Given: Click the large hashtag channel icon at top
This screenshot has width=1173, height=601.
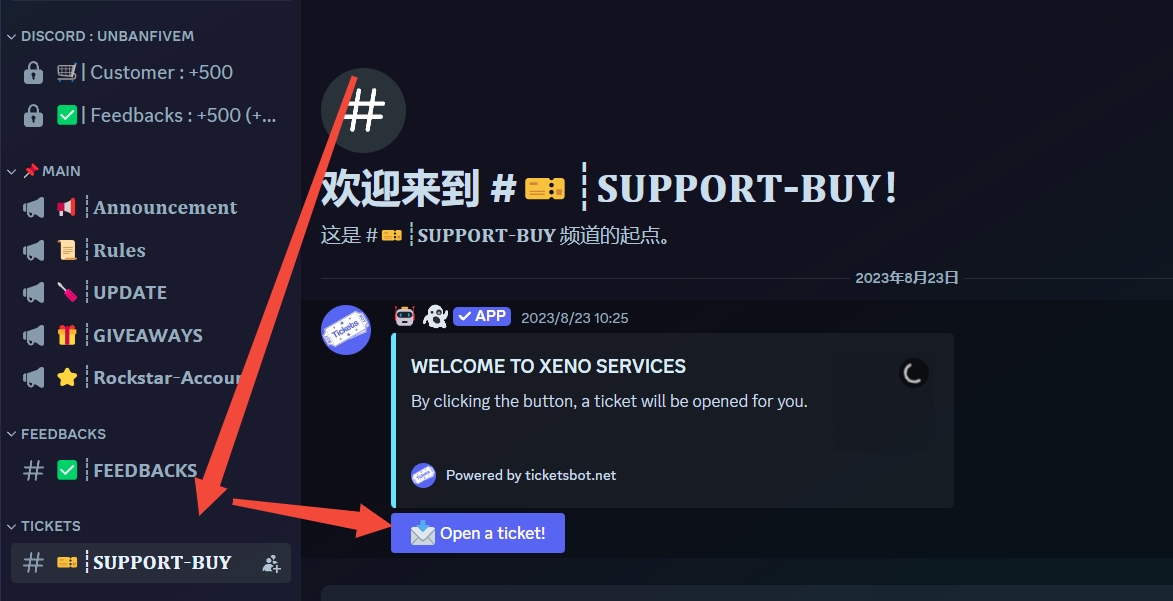Looking at the screenshot, I should [x=364, y=111].
